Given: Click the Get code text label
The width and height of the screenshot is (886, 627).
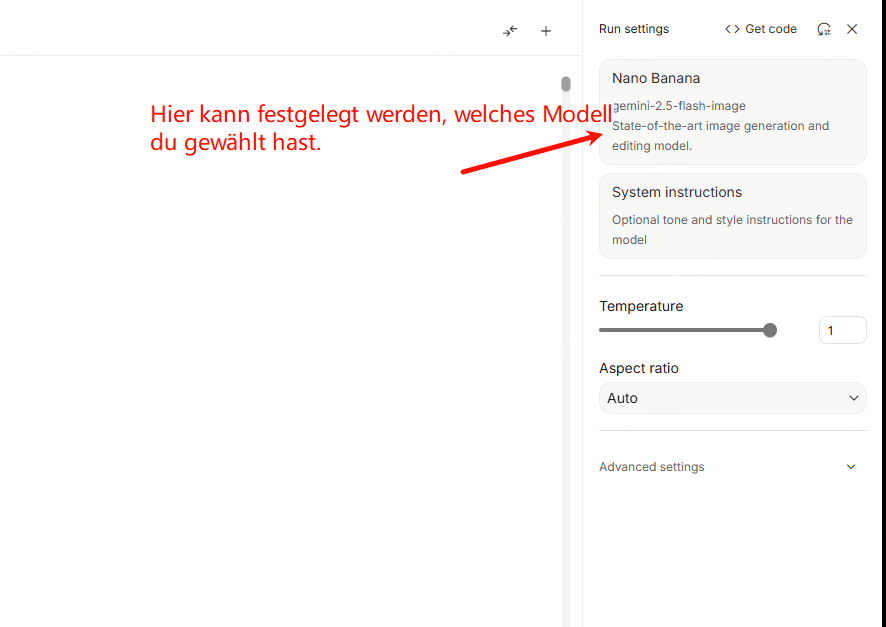Looking at the screenshot, I should tap(771, 29).
